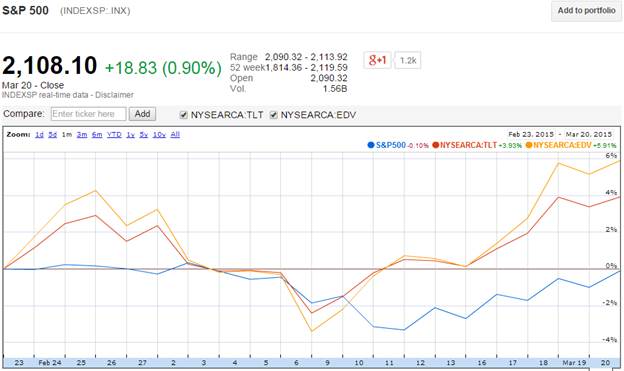Select the orange NYSEARCA:EDV legend dot
624x371 pixels.
[x=529, y=145]
